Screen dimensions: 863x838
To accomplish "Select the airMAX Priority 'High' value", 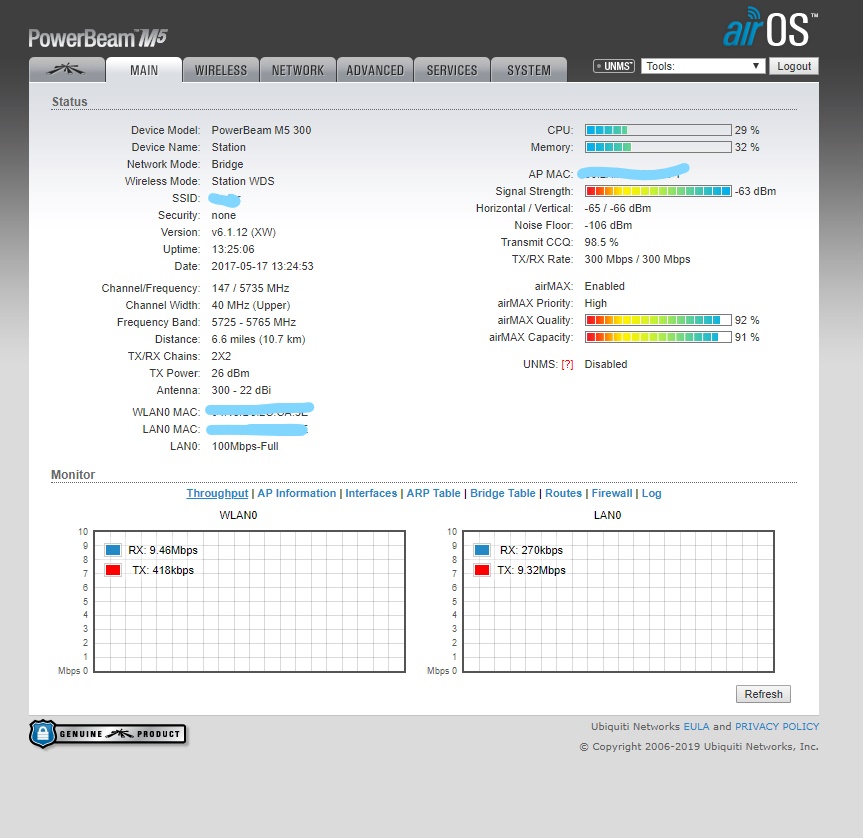I will [596, 303].
